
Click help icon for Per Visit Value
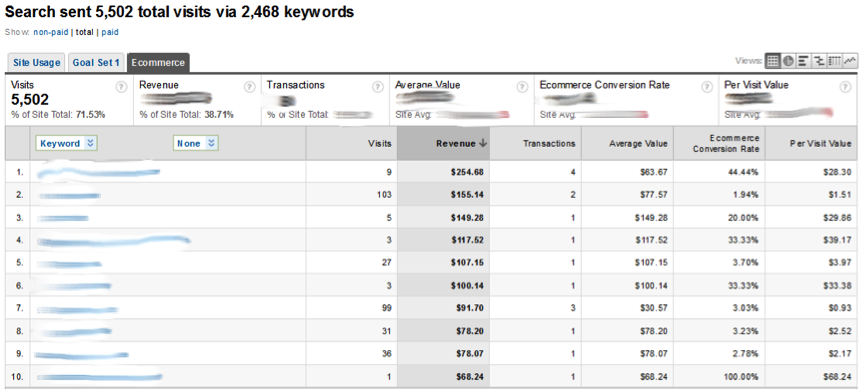click(846, 87)
